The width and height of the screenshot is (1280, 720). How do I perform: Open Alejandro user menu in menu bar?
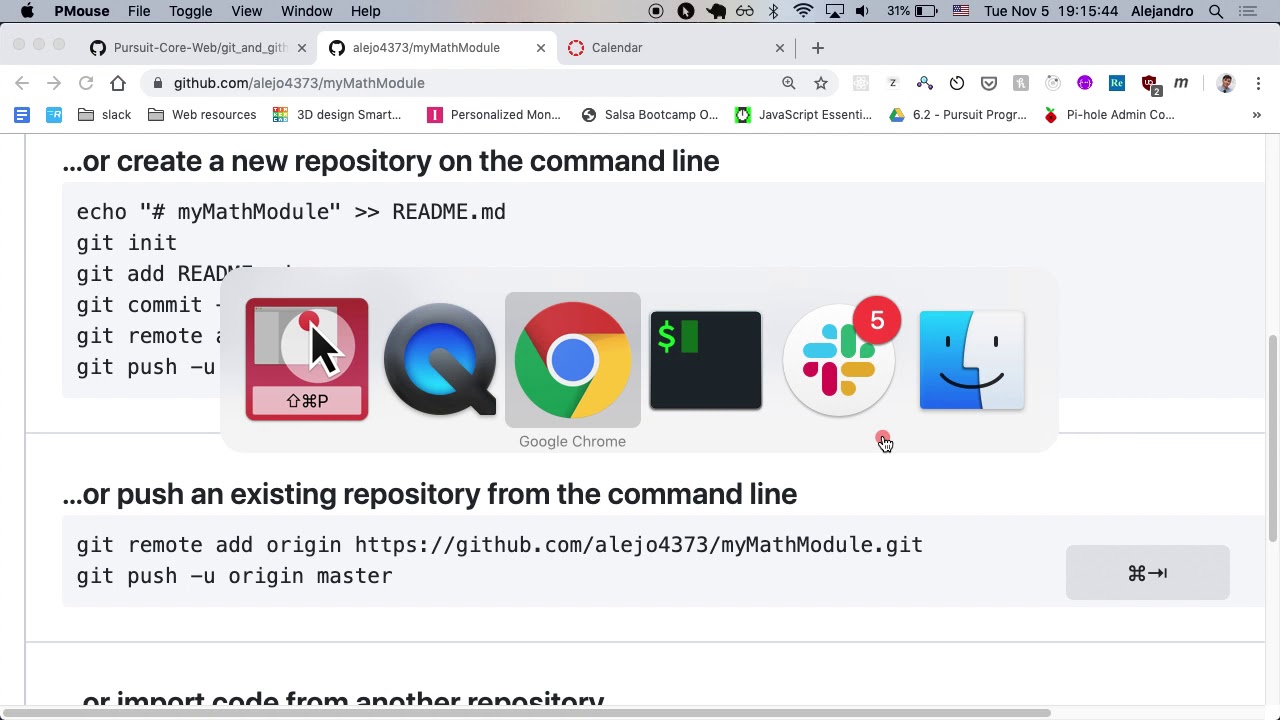coord(1162,11)
